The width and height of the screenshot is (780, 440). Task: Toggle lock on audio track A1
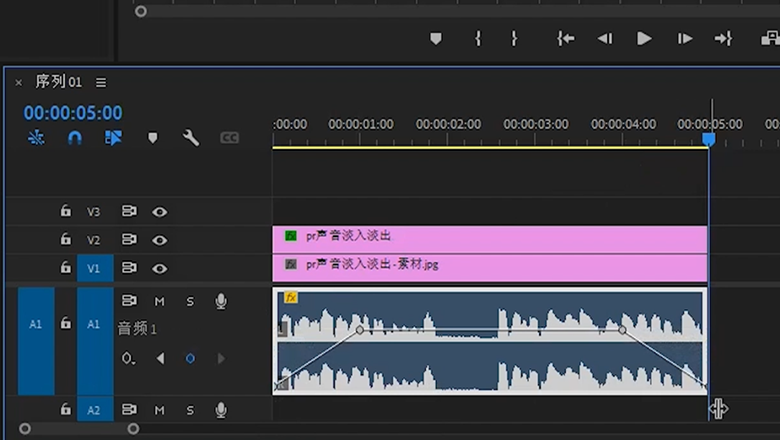click(66, 324)
